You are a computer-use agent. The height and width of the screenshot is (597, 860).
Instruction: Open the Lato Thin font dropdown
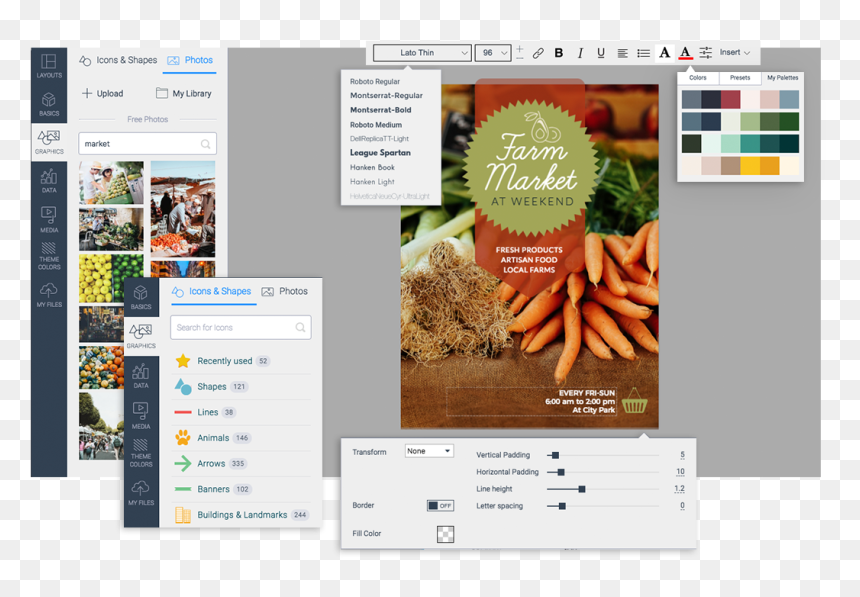(422, 53)
